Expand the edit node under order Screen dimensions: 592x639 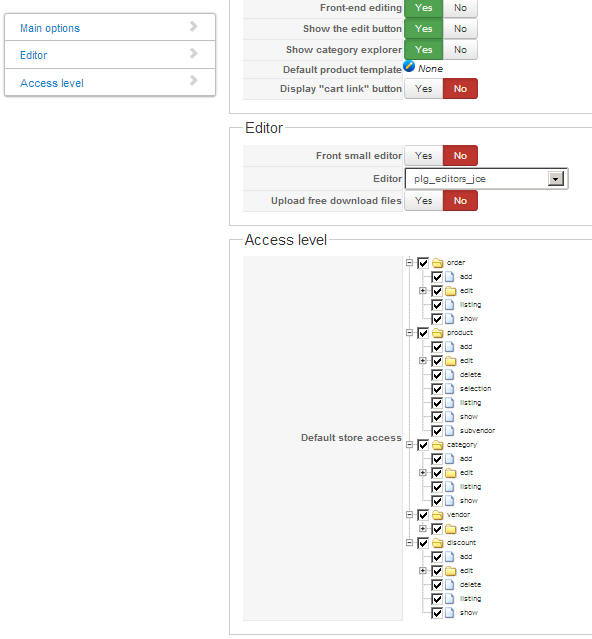(x=423, y=291)
